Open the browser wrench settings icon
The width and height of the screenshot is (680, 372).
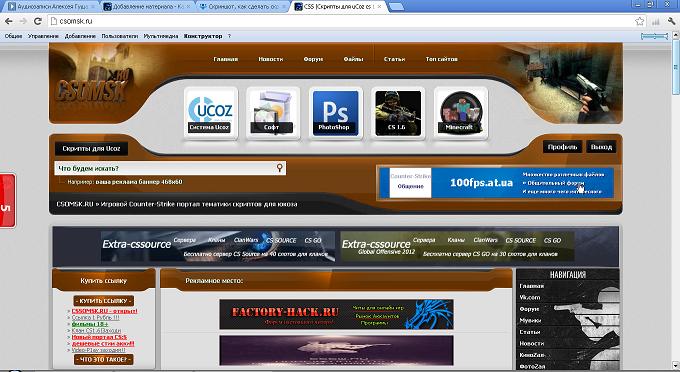(x=672, y=21)
